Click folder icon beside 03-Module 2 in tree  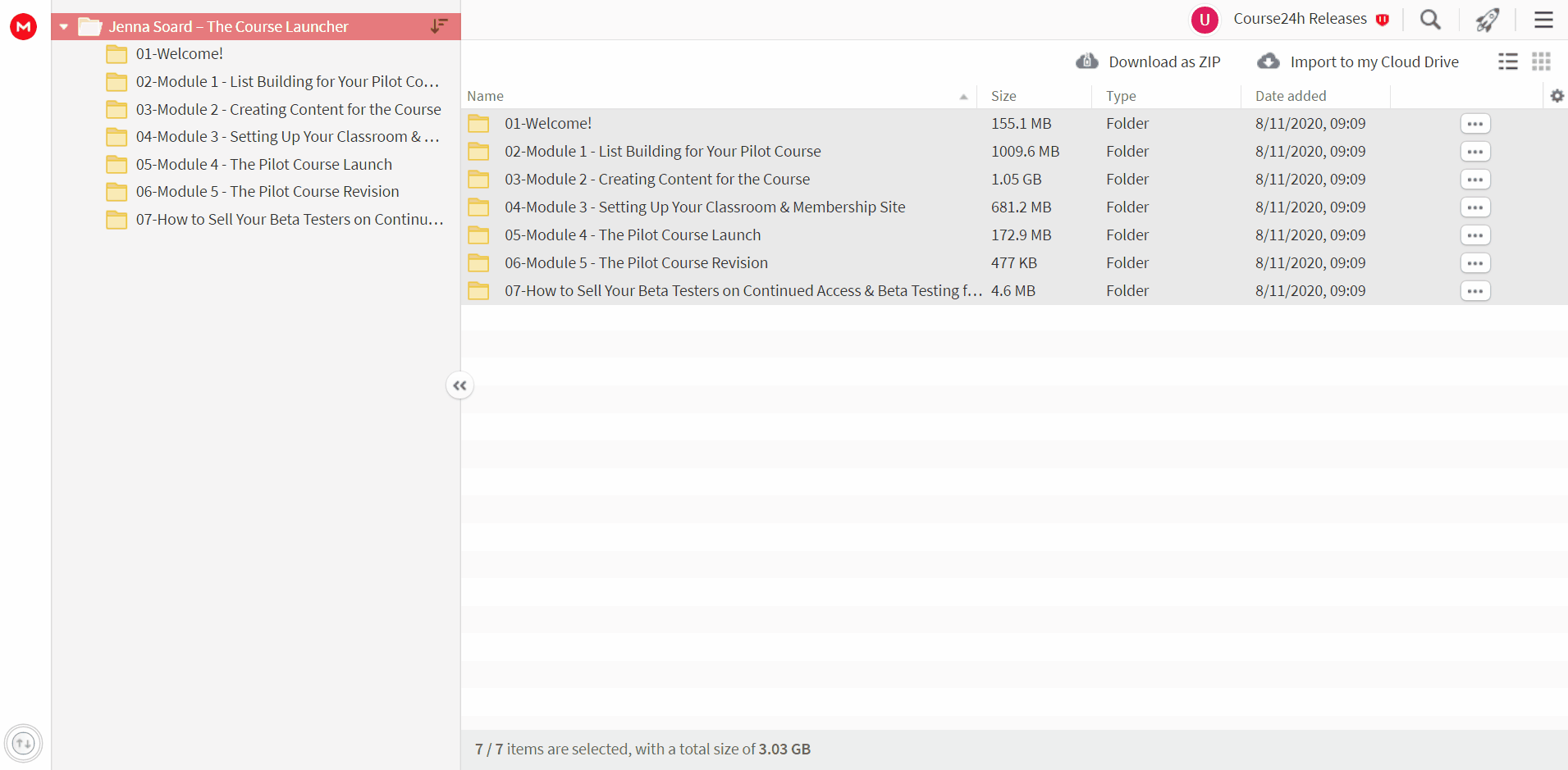tap(117, 109)
